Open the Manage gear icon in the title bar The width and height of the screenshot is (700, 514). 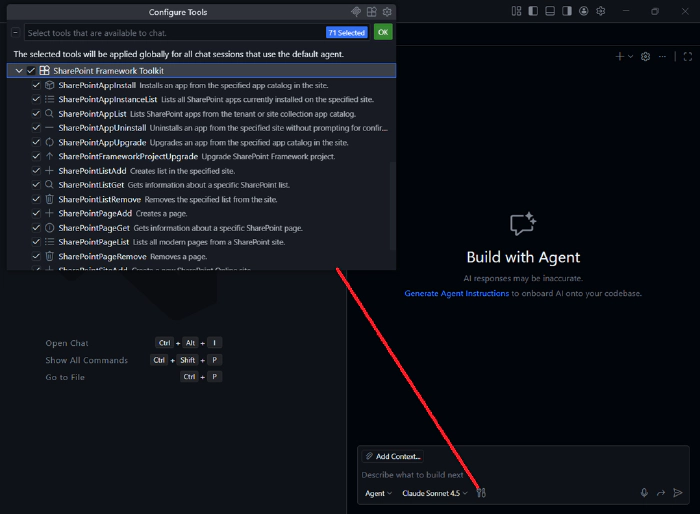601,11
